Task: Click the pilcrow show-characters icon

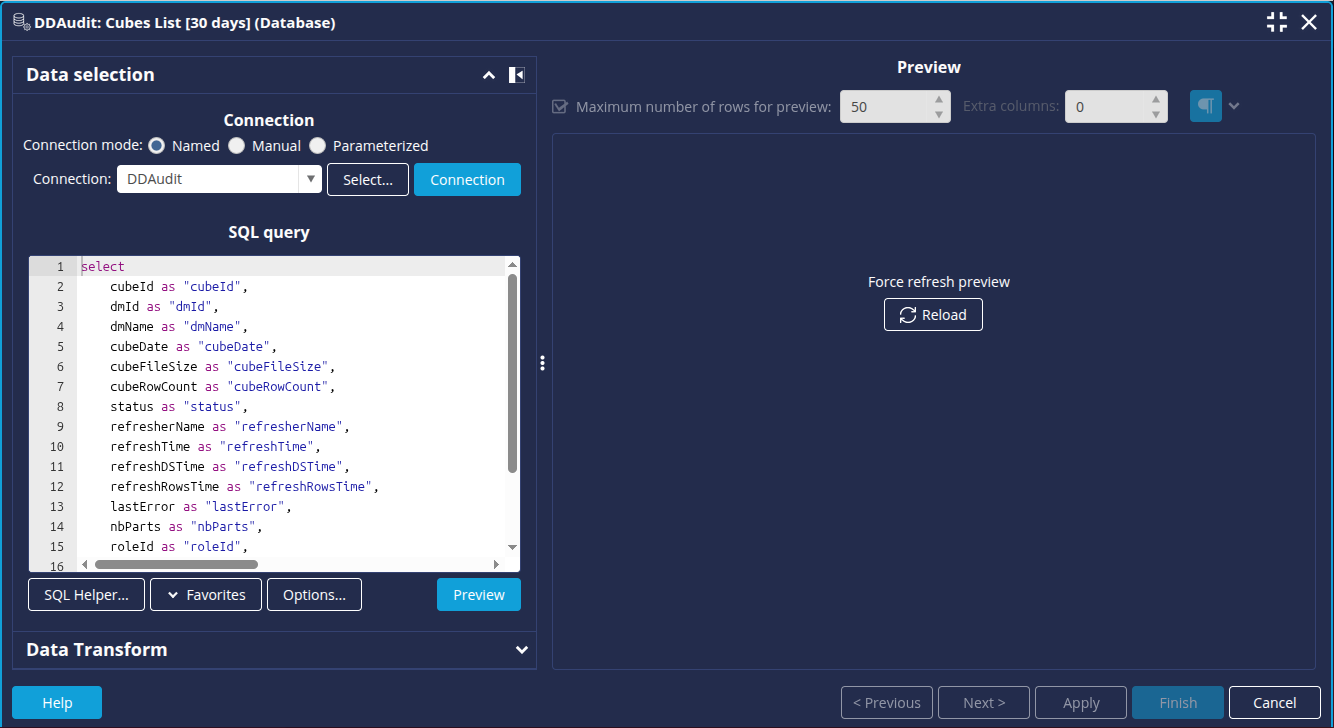Action: point(1205,106)
